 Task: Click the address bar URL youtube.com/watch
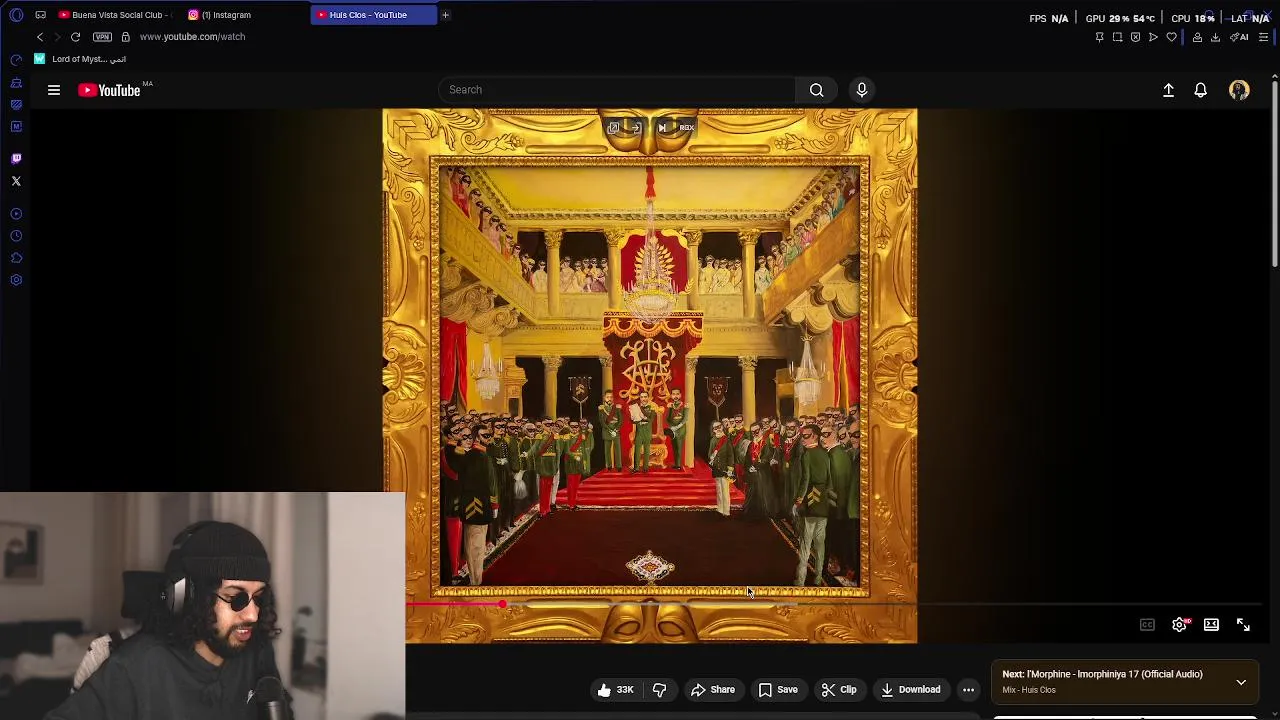tap(192, 37)
